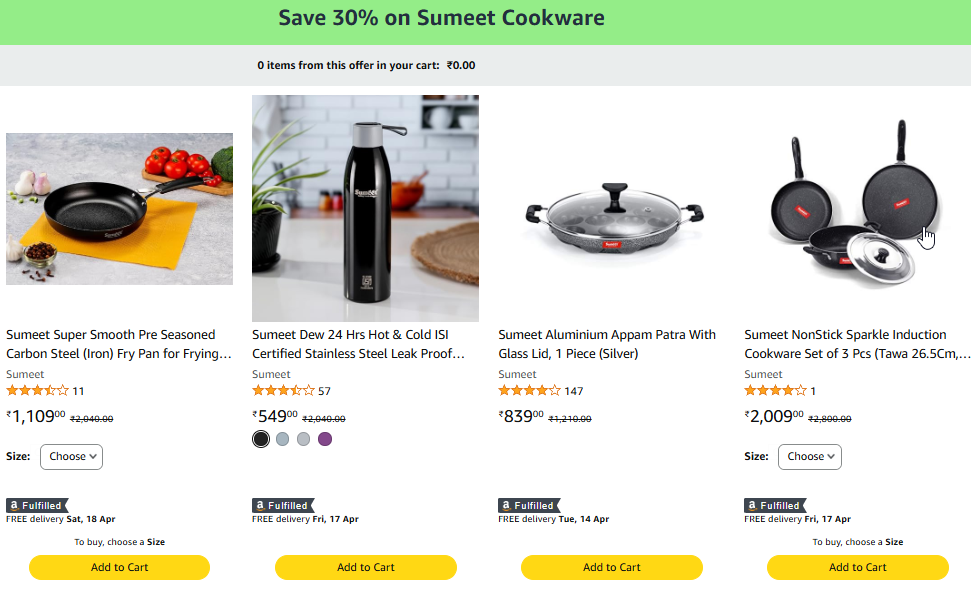Open the Size dropdown for the Cookware Set
The image size is (971, 591).
(x=809, y=457)
